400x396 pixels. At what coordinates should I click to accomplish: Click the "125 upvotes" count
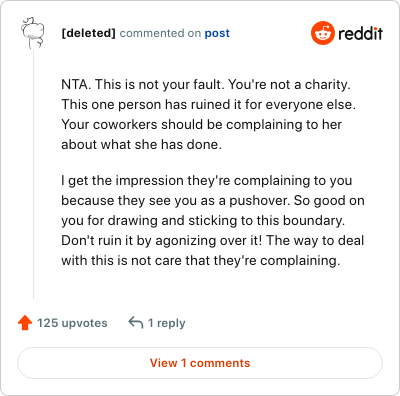pos(72,323)
